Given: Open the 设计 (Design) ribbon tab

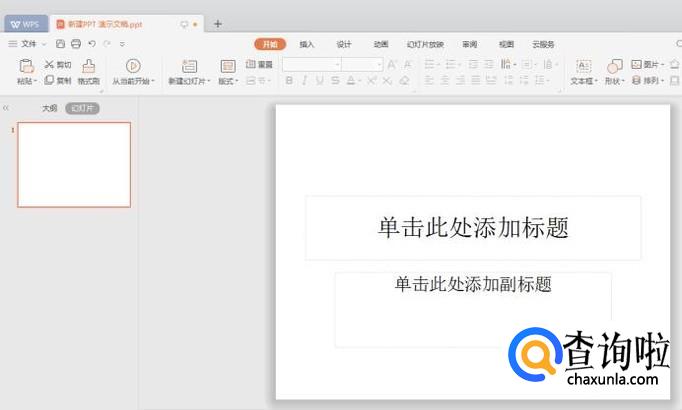Looking at the screenshot, I should click(344, 44).
